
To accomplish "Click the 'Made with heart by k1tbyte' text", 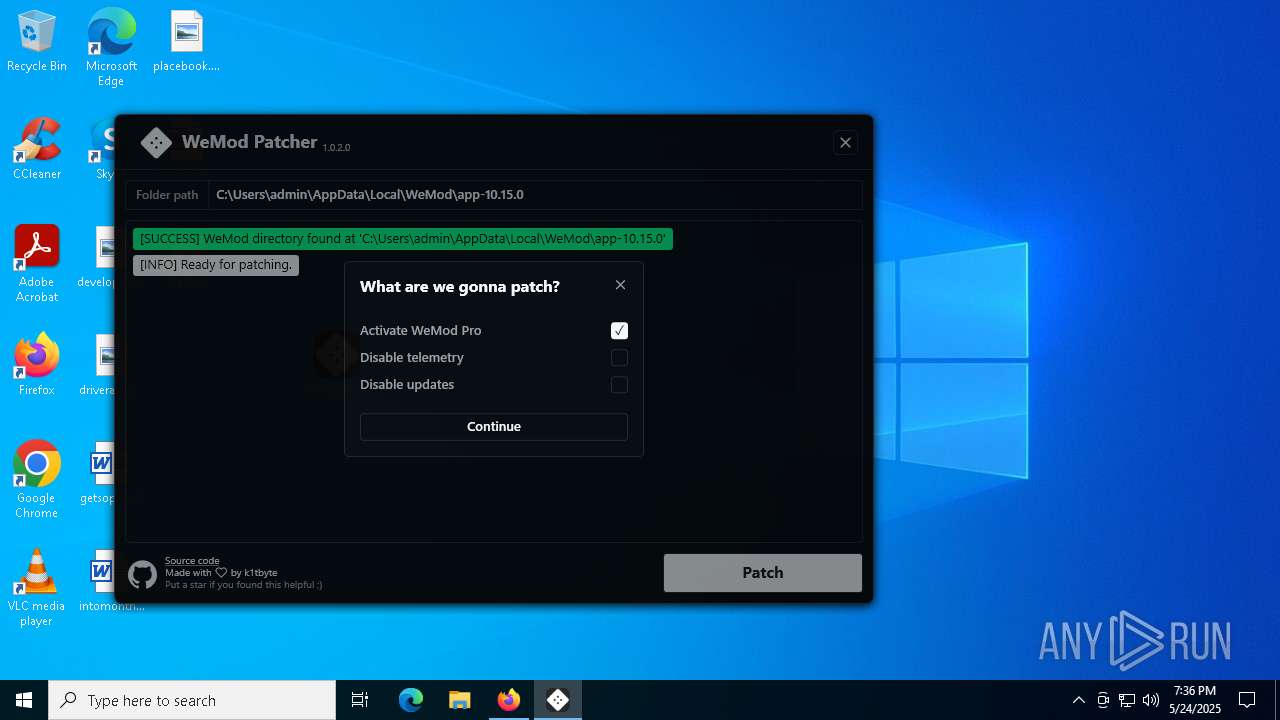I will point(221,573).
